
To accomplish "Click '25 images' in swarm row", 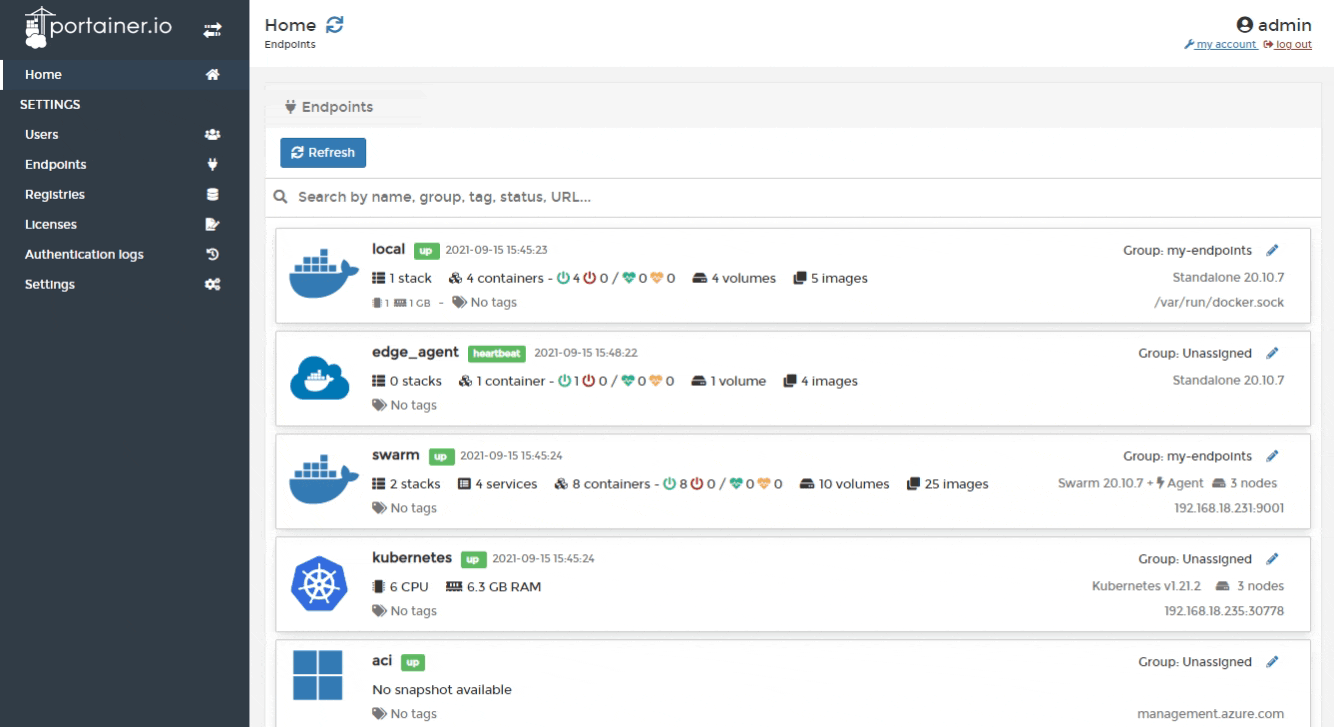I will point(946,484).
